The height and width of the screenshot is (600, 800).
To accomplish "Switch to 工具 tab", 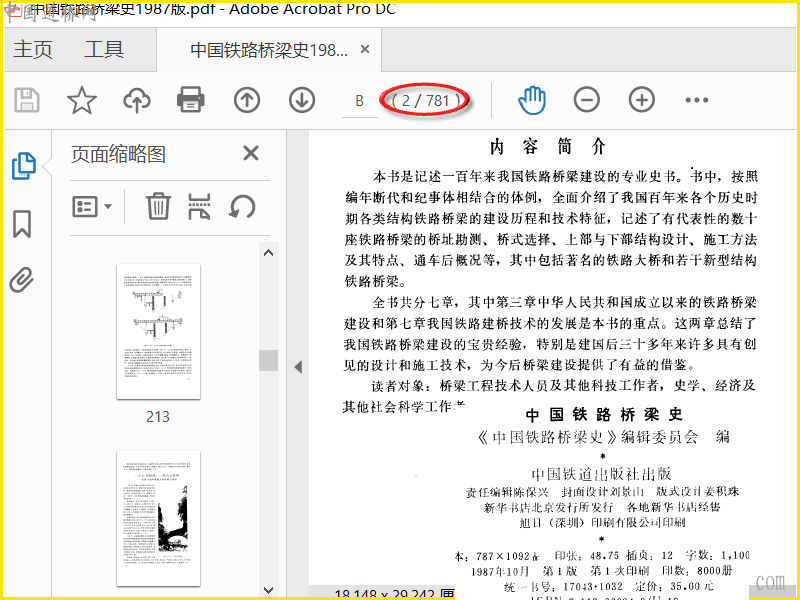I will point(104,49).
